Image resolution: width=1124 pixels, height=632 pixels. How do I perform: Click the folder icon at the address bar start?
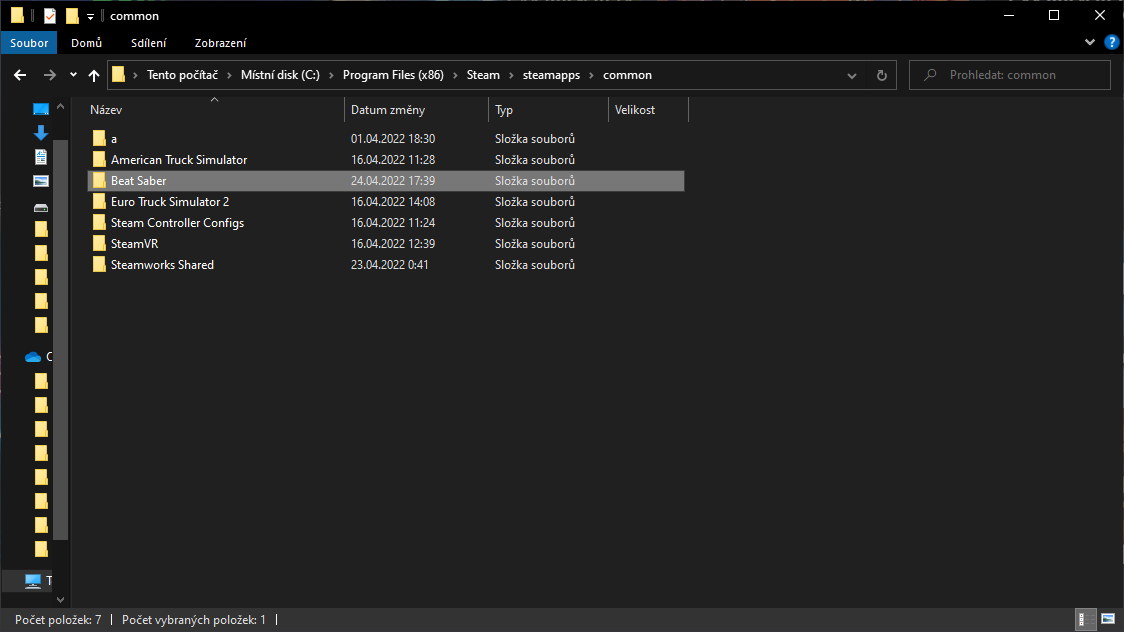coord(118,75)
